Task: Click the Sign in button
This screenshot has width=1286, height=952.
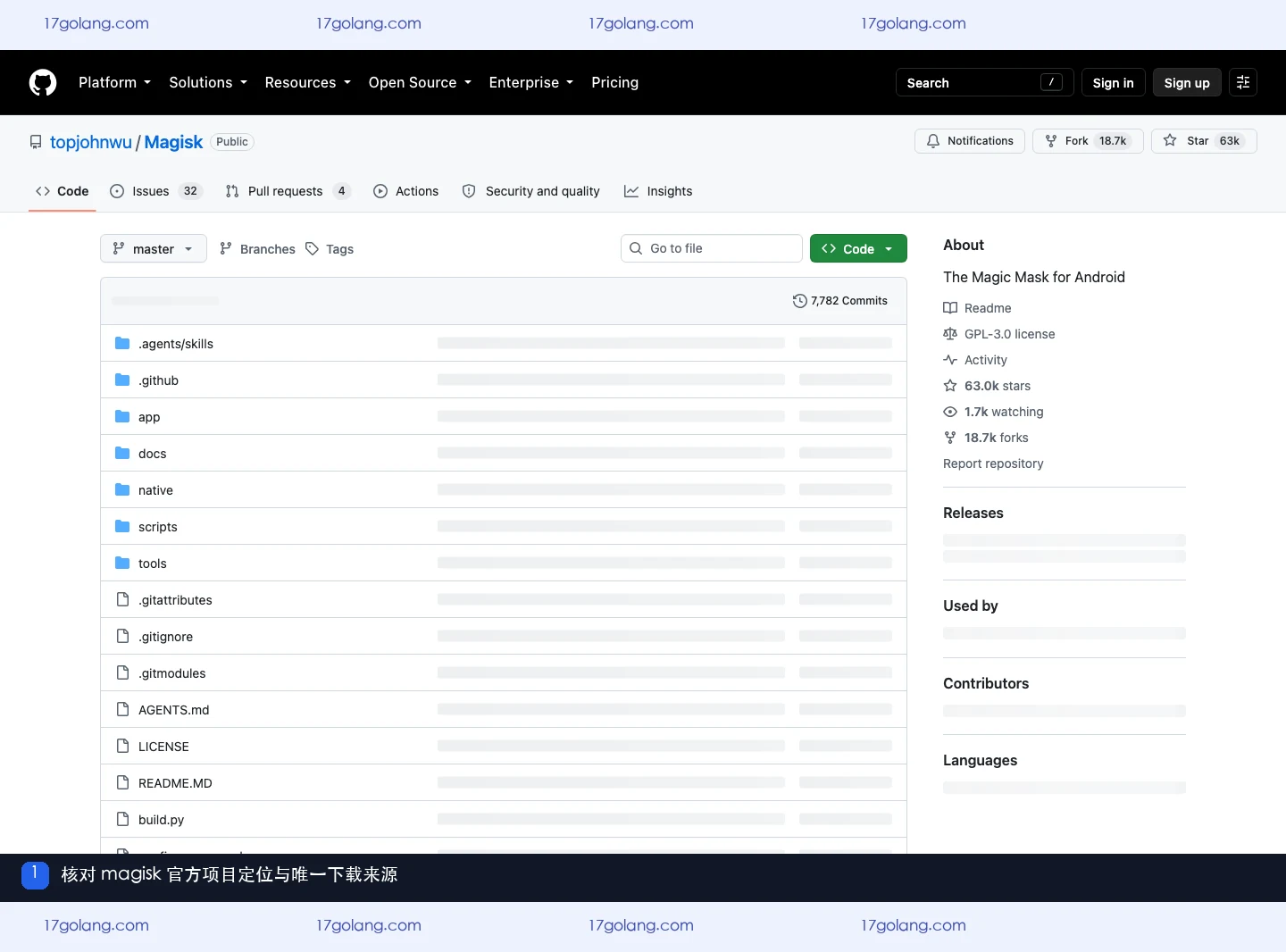Action: [1114, 82]
